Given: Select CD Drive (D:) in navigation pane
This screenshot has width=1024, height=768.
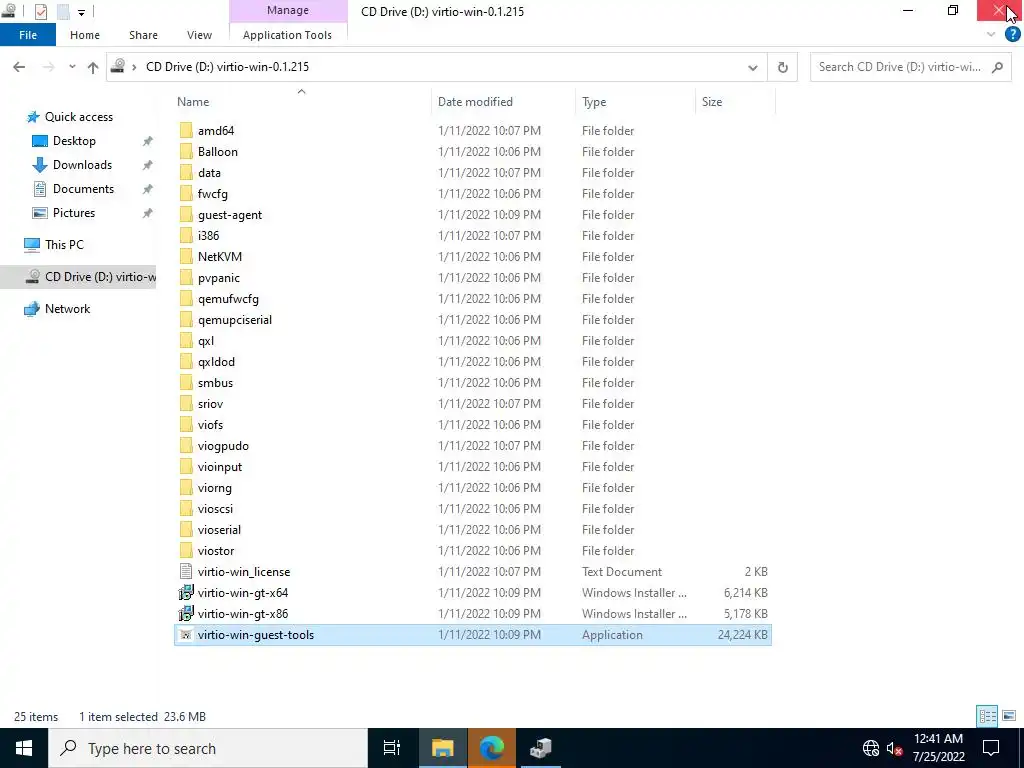Looking at the screenshot, I should click(78, 277).
